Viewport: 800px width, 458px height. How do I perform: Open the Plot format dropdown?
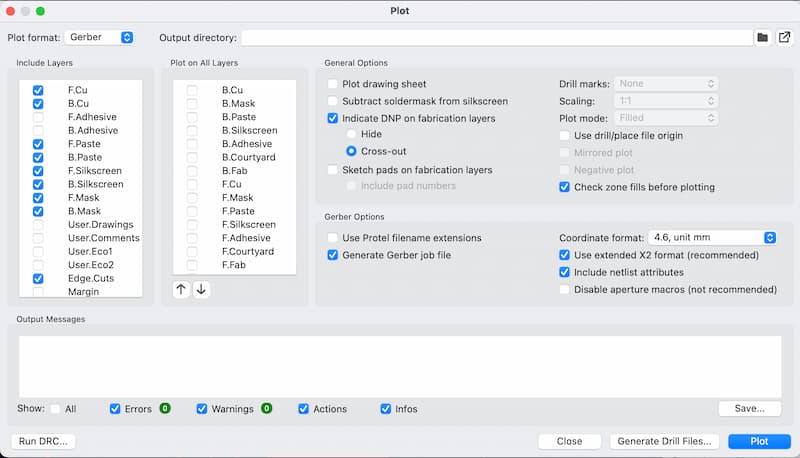[x=100, y=38]
